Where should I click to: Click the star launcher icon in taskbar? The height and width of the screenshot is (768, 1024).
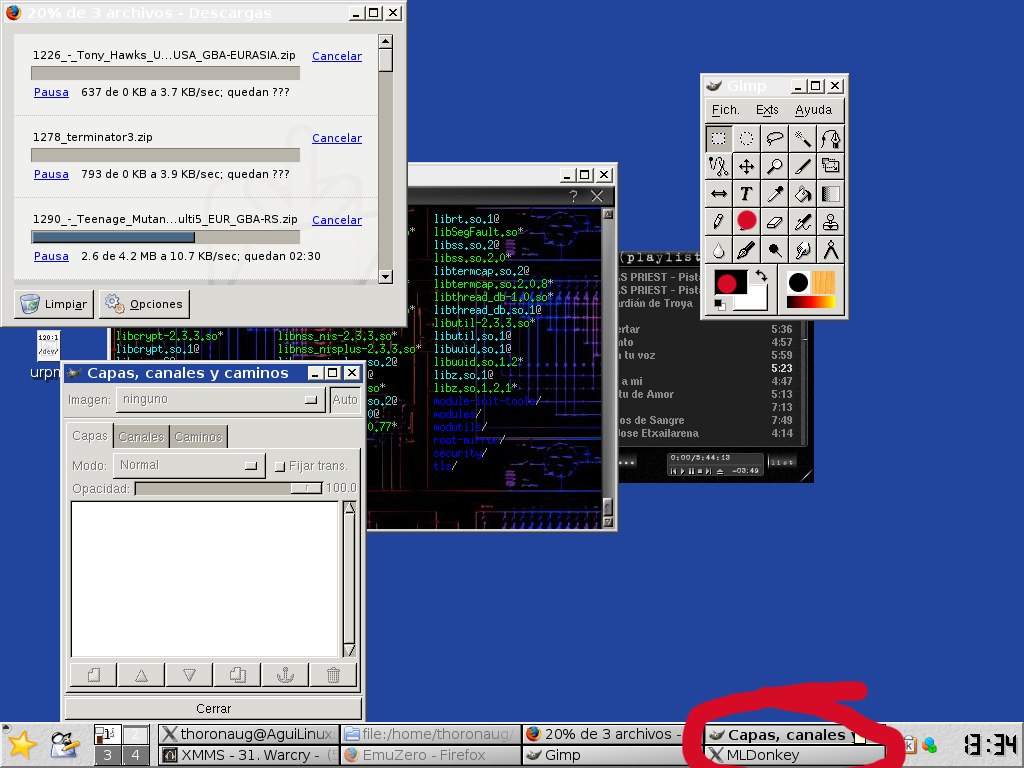21,745
